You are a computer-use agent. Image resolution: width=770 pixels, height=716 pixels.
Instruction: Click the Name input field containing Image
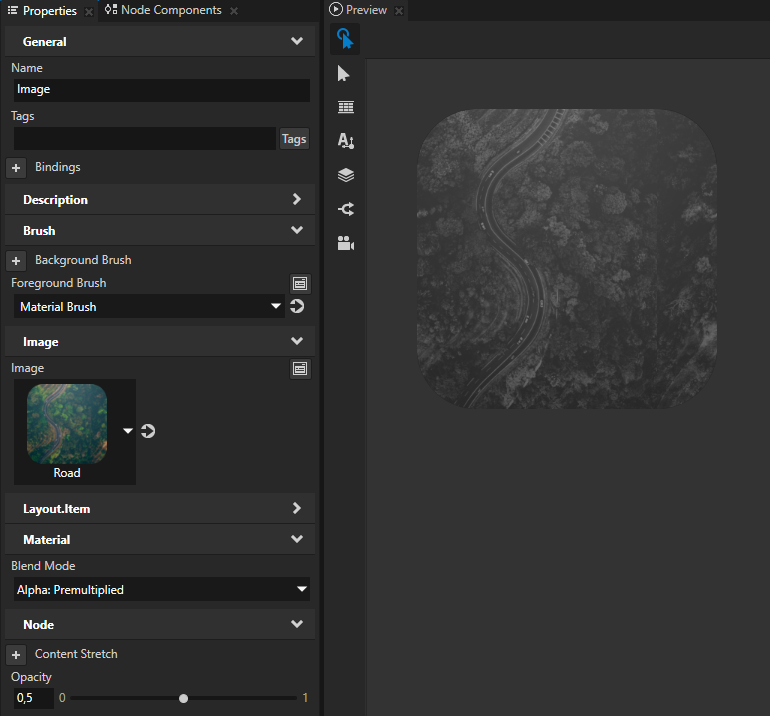[160, 90]
